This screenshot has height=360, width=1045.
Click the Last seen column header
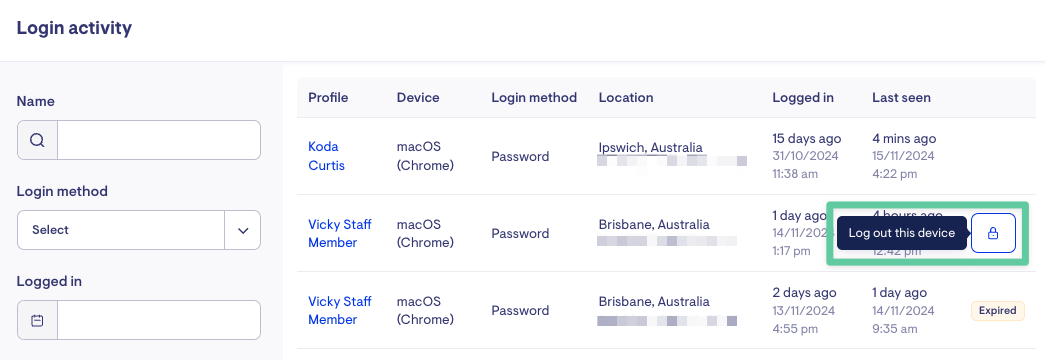click(x=901, y=97)
